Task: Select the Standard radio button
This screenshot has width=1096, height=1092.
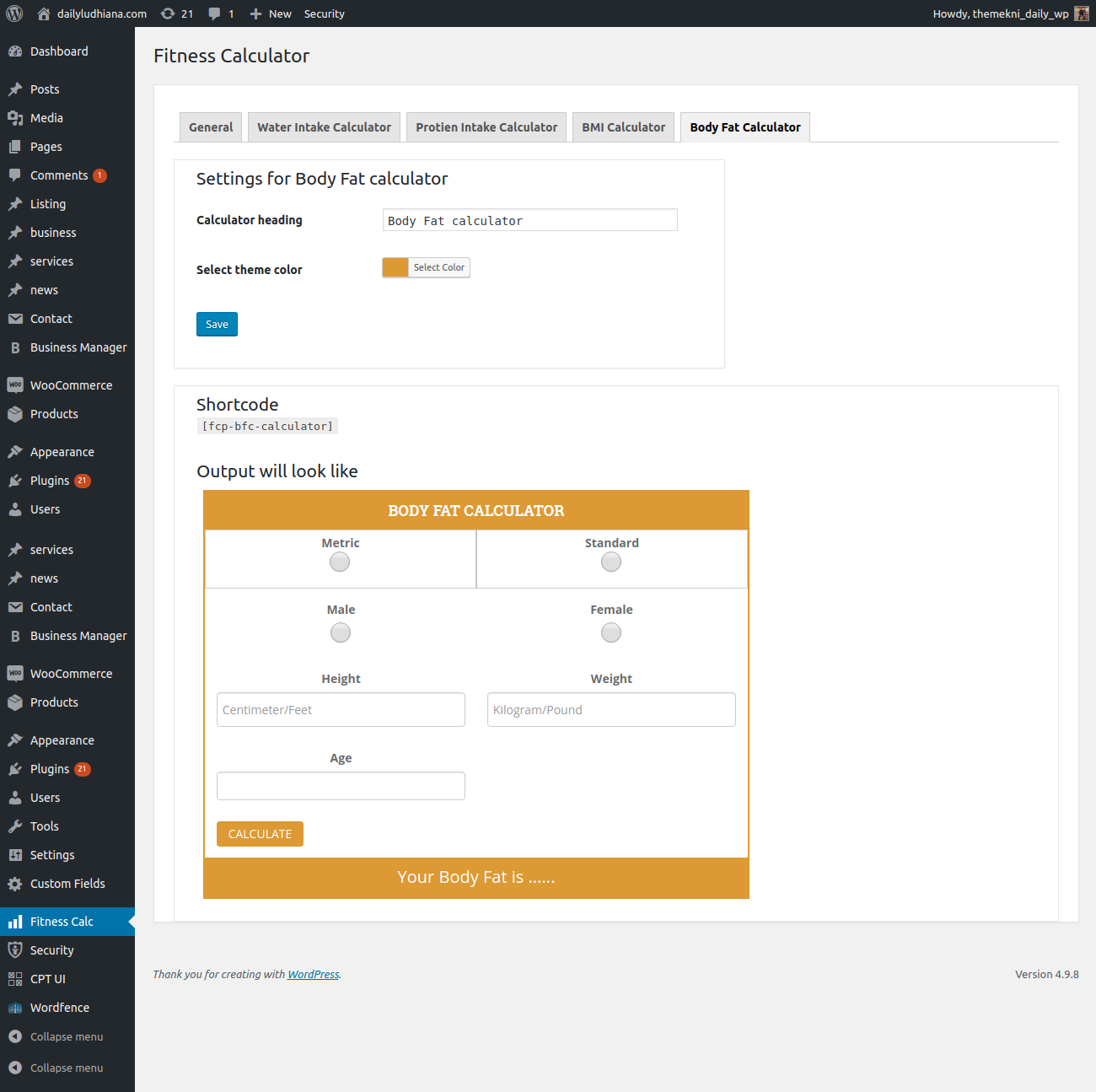Action: [611, 562]
